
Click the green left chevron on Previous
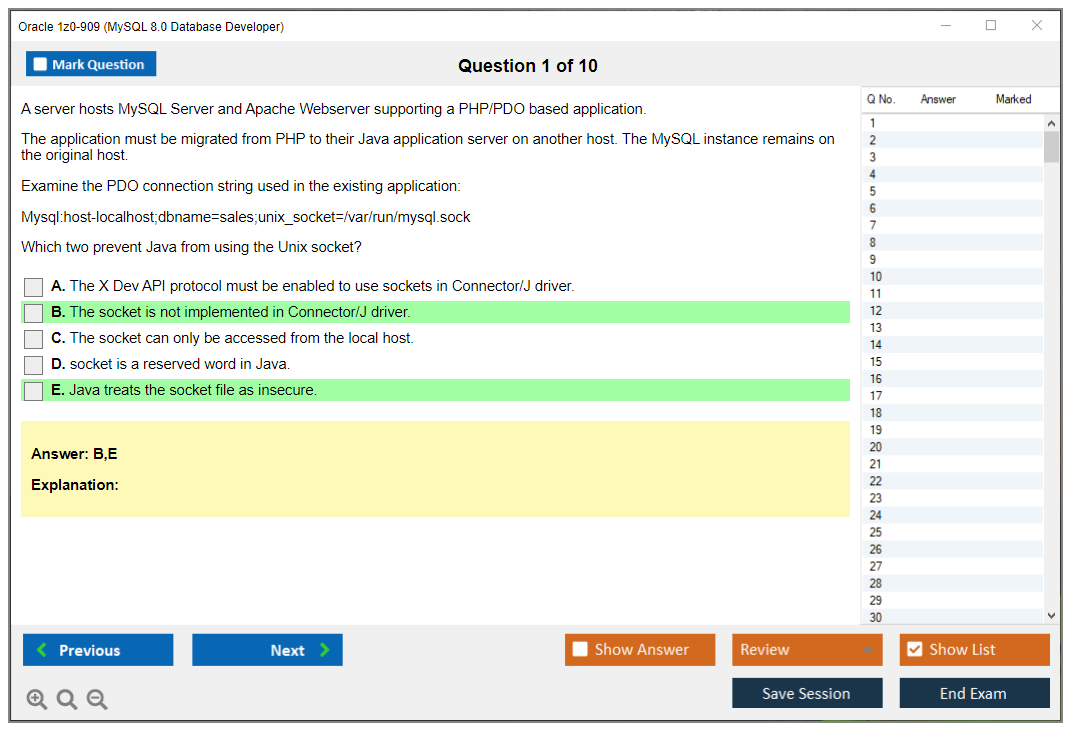42,649
